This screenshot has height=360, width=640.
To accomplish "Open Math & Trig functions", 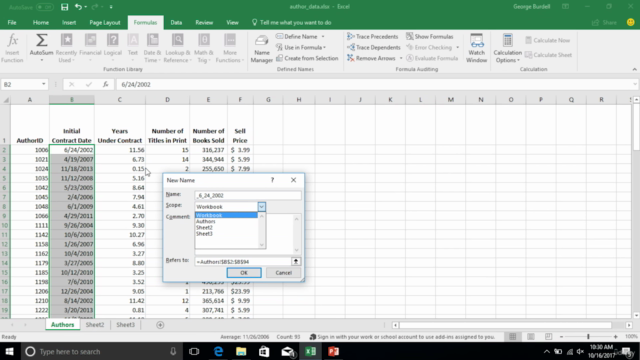I will (204, 48).
